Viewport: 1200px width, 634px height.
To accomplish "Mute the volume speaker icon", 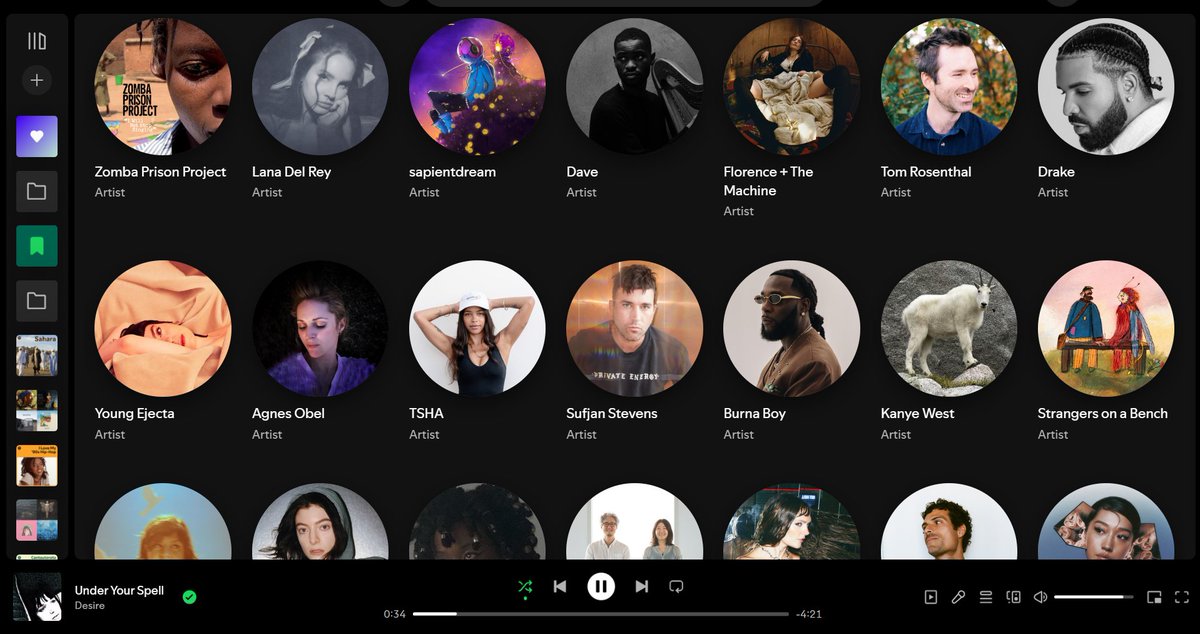I will pyautogui.click(x=1040, y=597).
